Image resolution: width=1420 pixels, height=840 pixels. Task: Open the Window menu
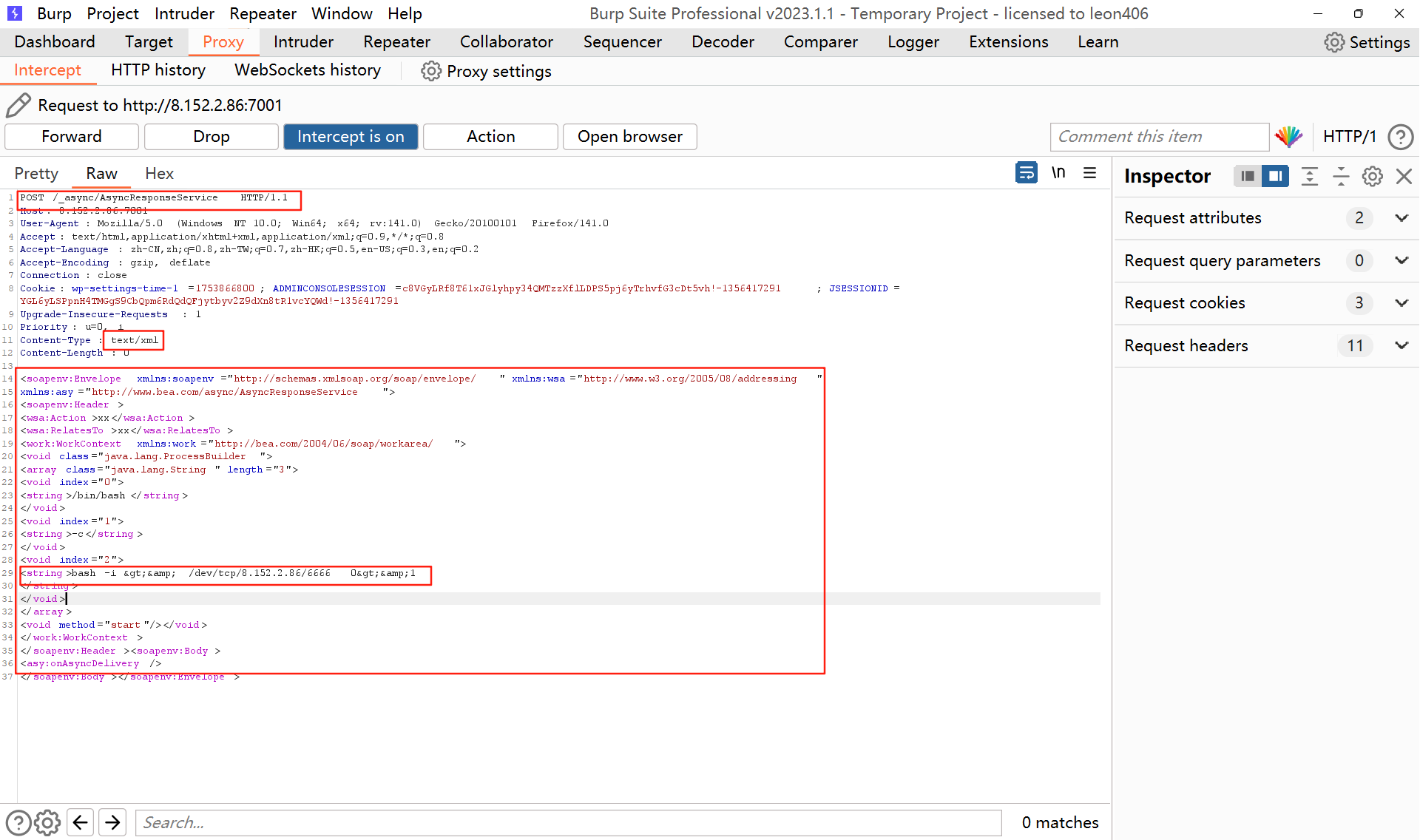[x=342, y=13]
